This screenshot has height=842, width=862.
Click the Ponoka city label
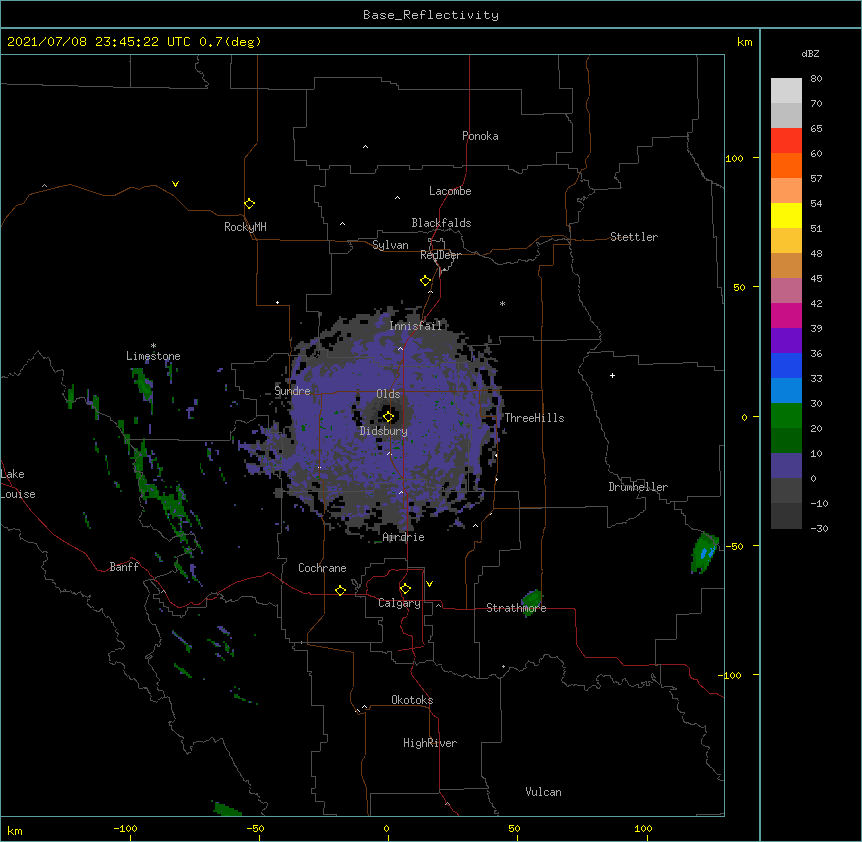(480, 136)
